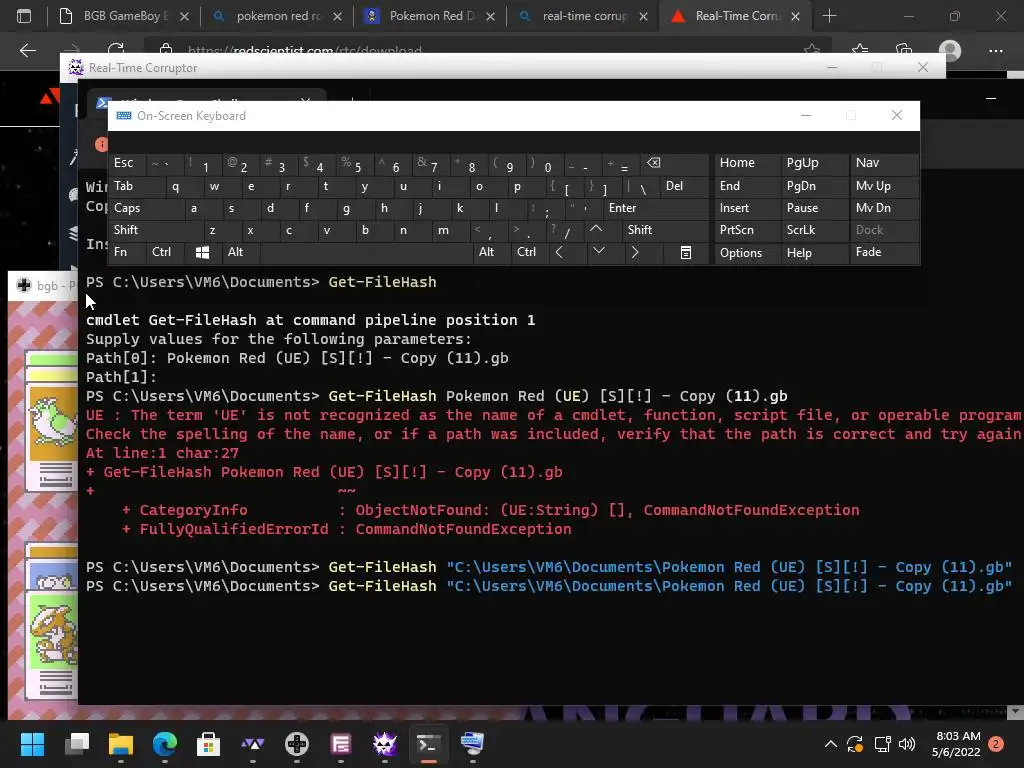Open the Real-Time Corruptor taskbar icon
This screenshot has width=1024, height=768.
(385, 744)
